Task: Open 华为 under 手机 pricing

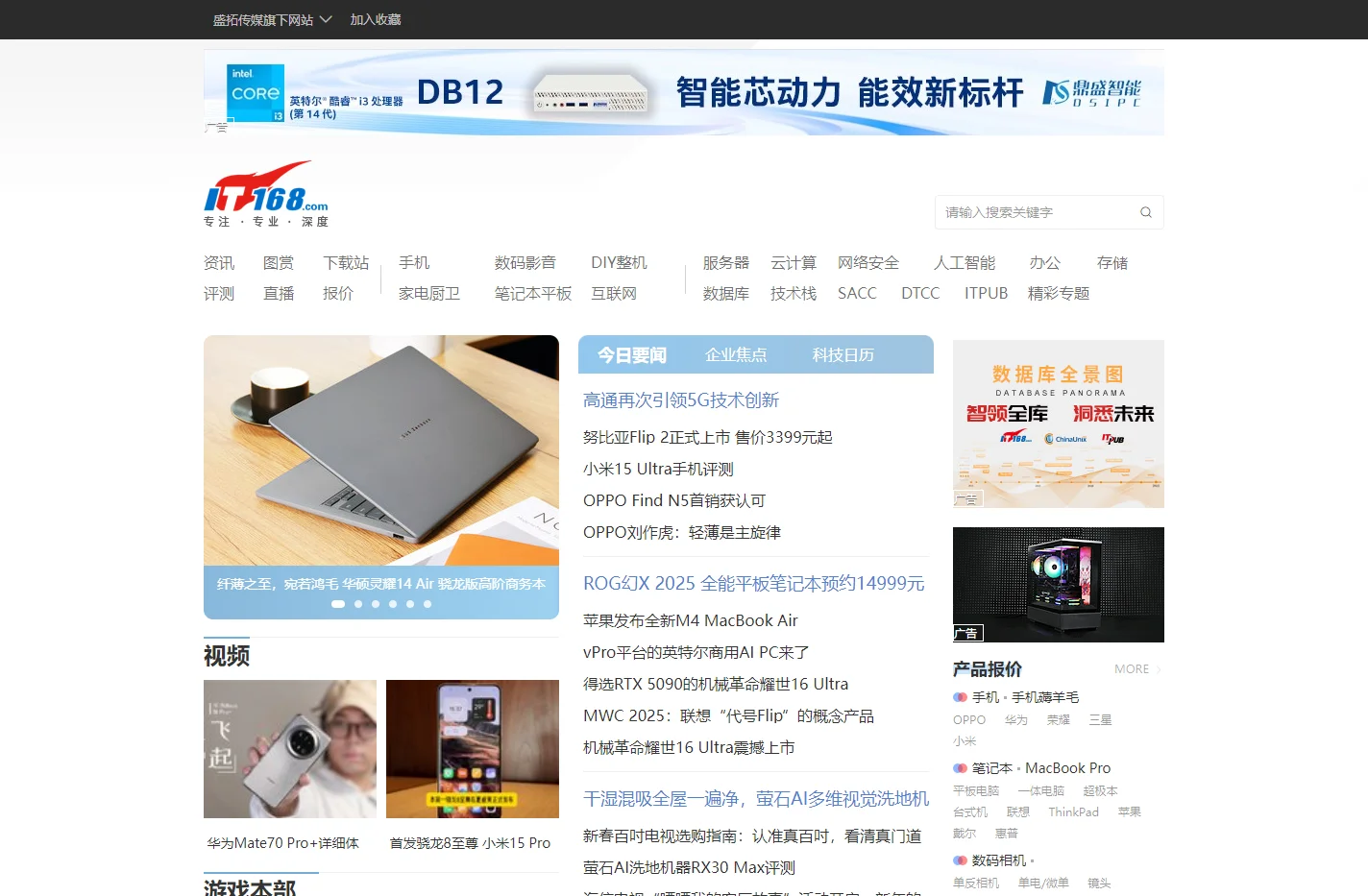Action: tap(1016, 719)
